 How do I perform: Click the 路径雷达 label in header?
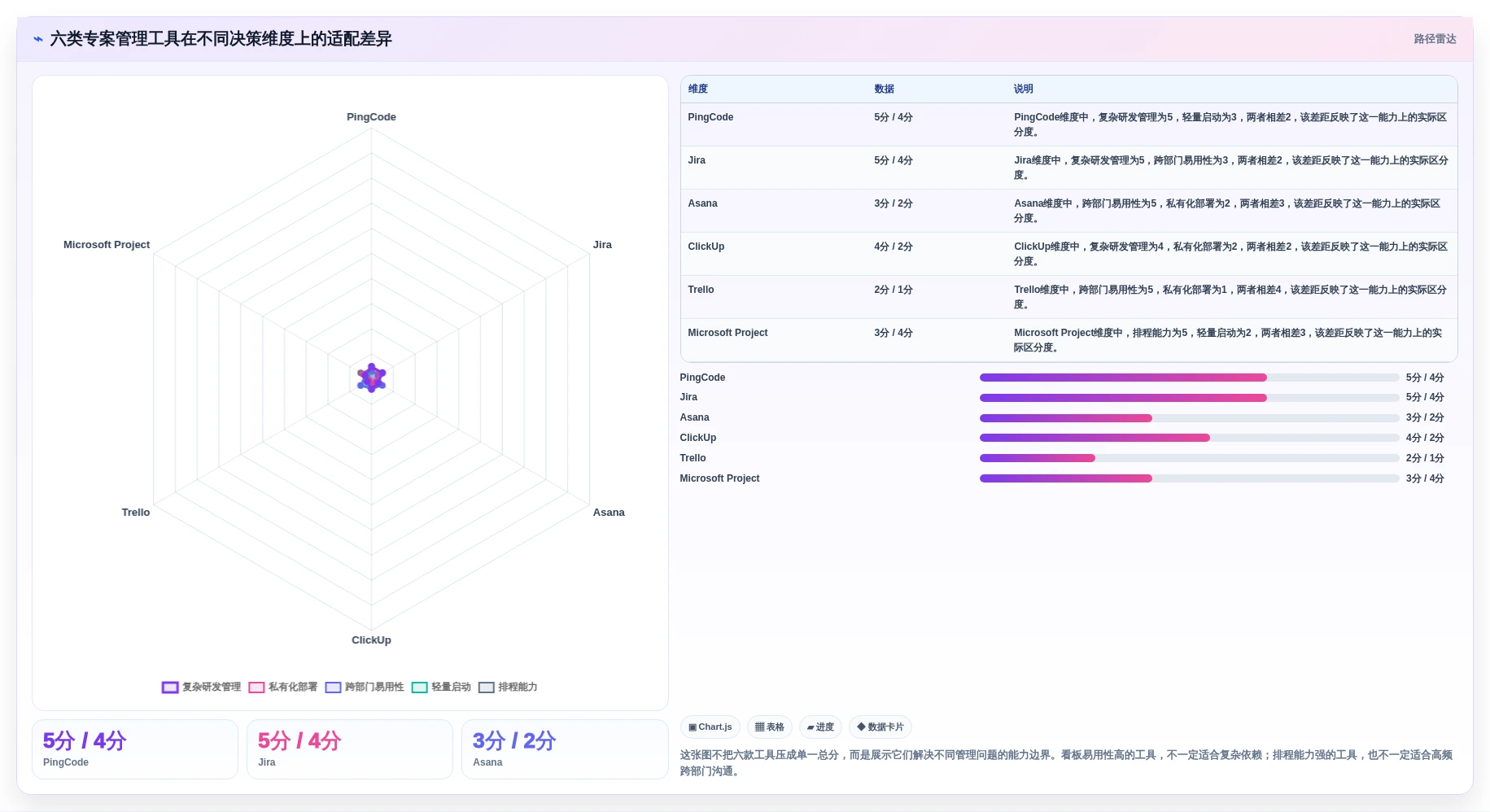1435,39
